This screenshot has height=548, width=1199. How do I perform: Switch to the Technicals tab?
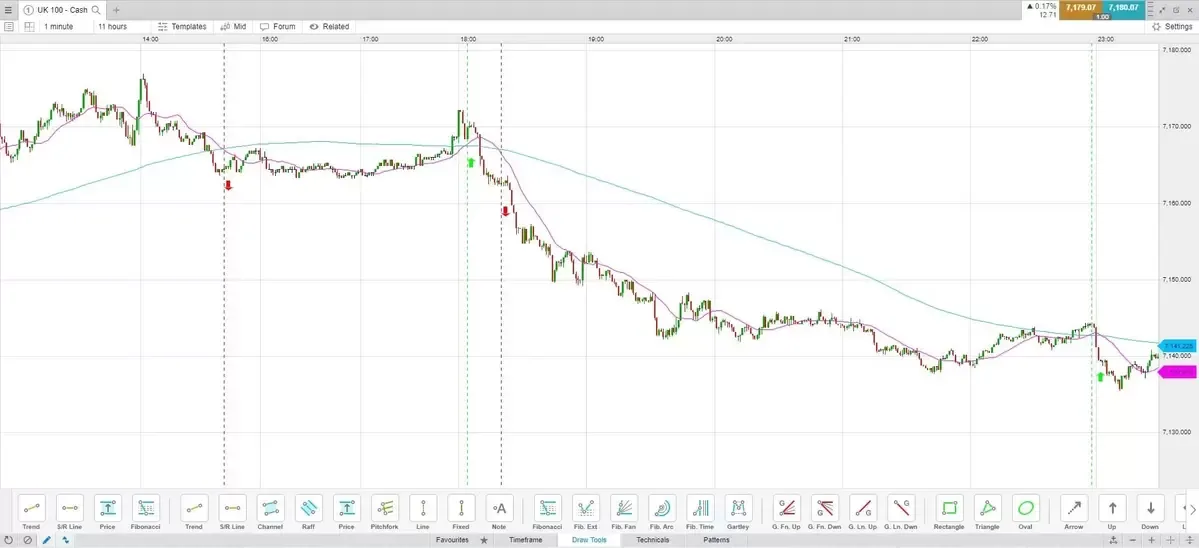(x=652, y=540)
